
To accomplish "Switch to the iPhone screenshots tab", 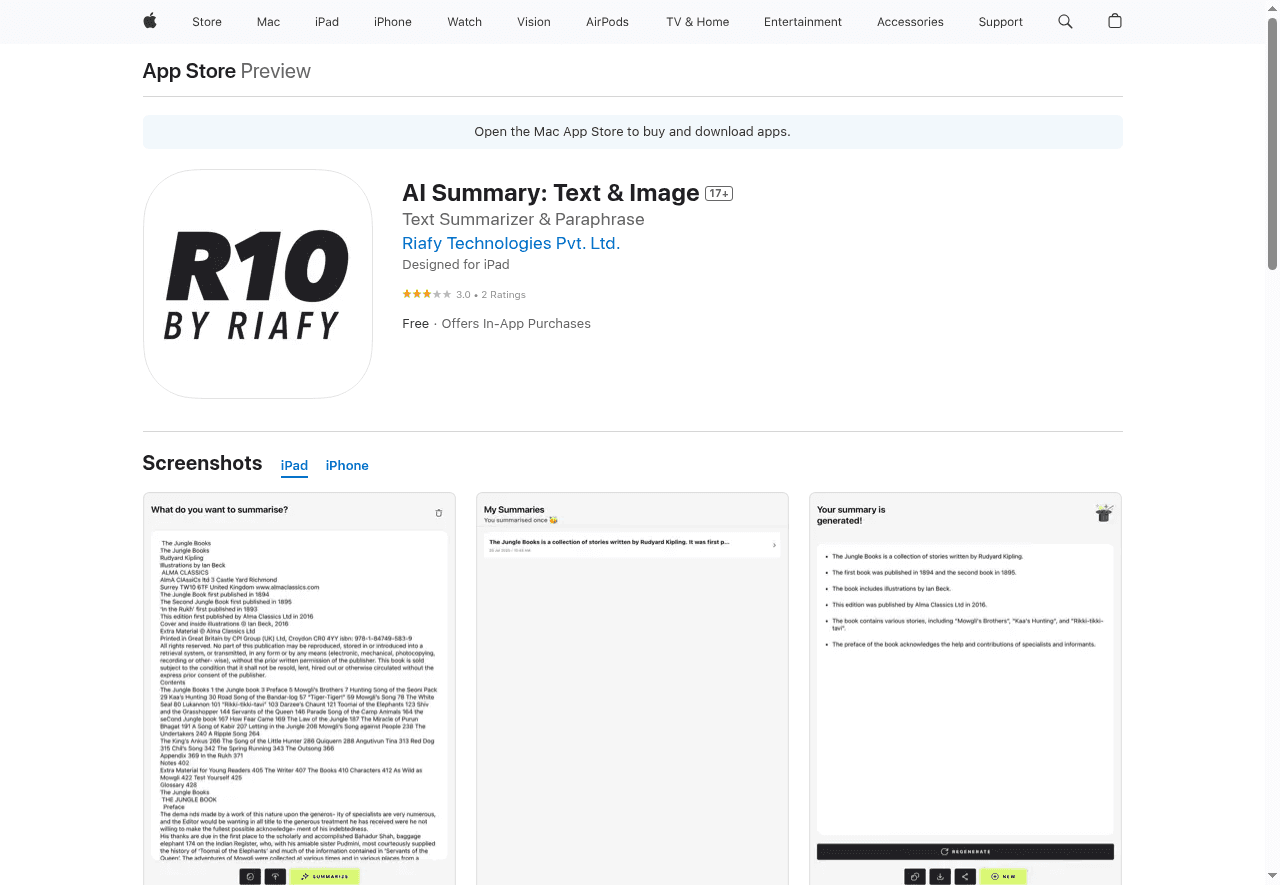I will pyautogui.click(x=347, y=466).
